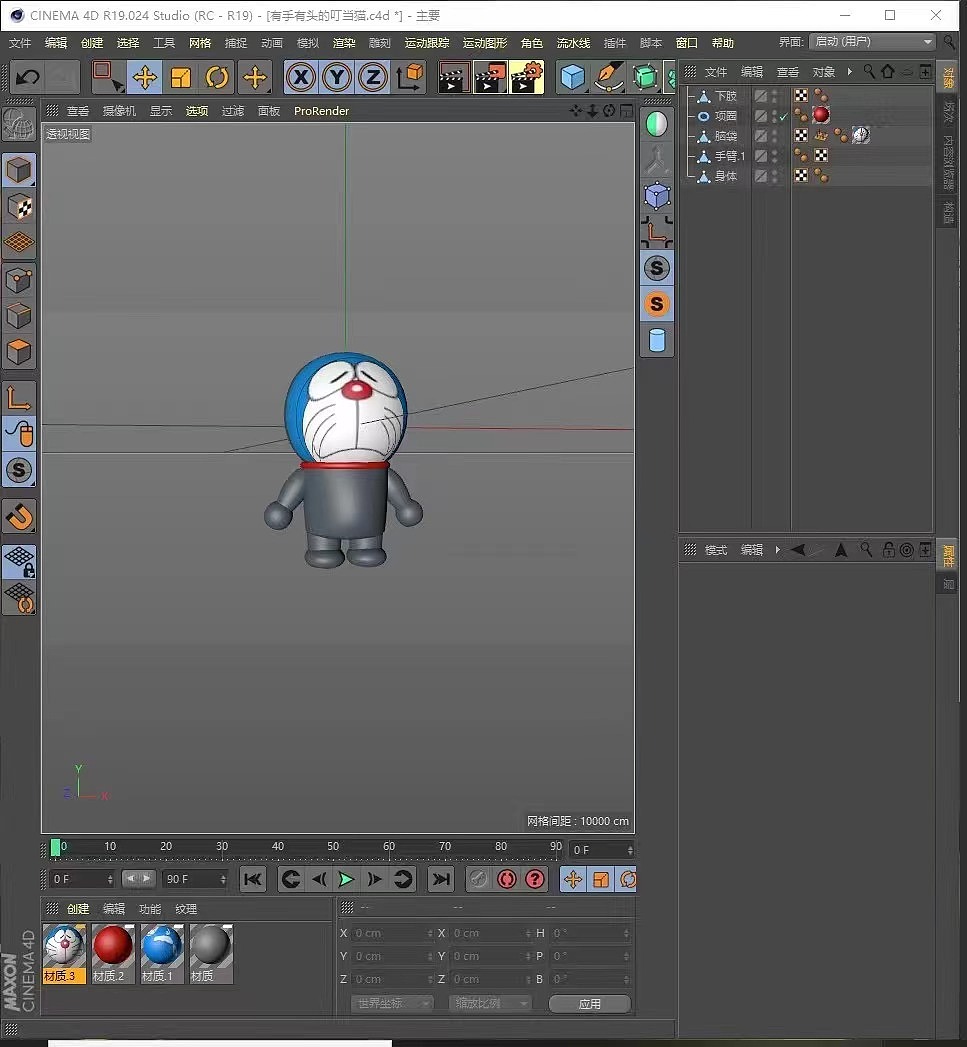Click the red material tag on 项圈
967x1047 pixels.
(x=821, y=115)
